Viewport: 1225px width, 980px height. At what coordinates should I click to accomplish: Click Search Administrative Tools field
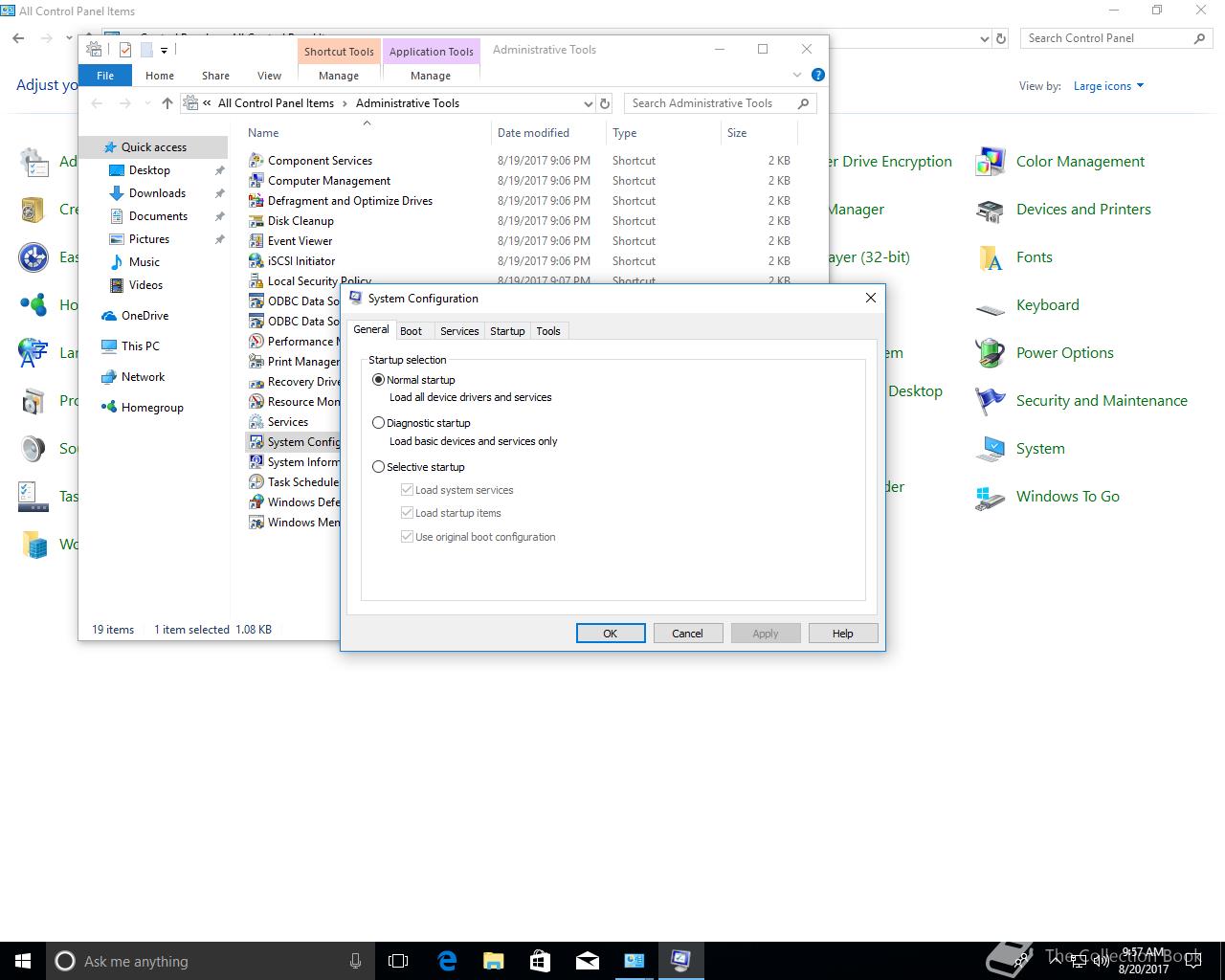point(720,103)
